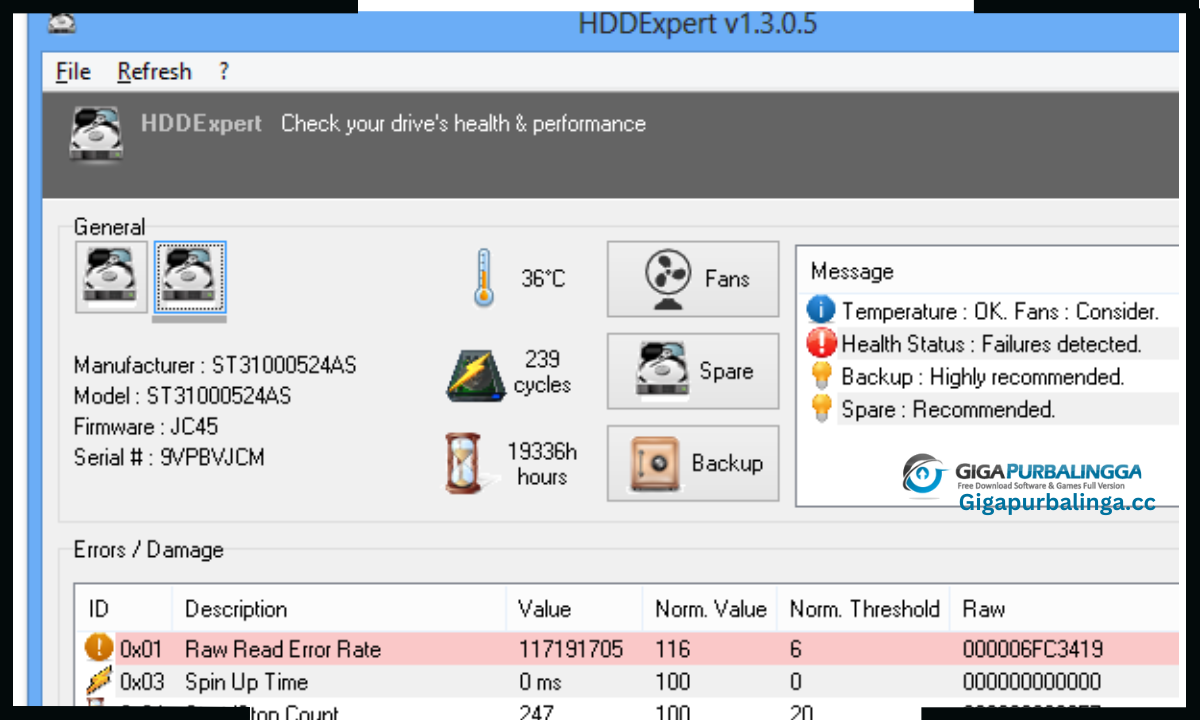Select the 'Raw Read Error Rate' row description
Screen dimensions: 1200x720
click(x=283, y=649)
